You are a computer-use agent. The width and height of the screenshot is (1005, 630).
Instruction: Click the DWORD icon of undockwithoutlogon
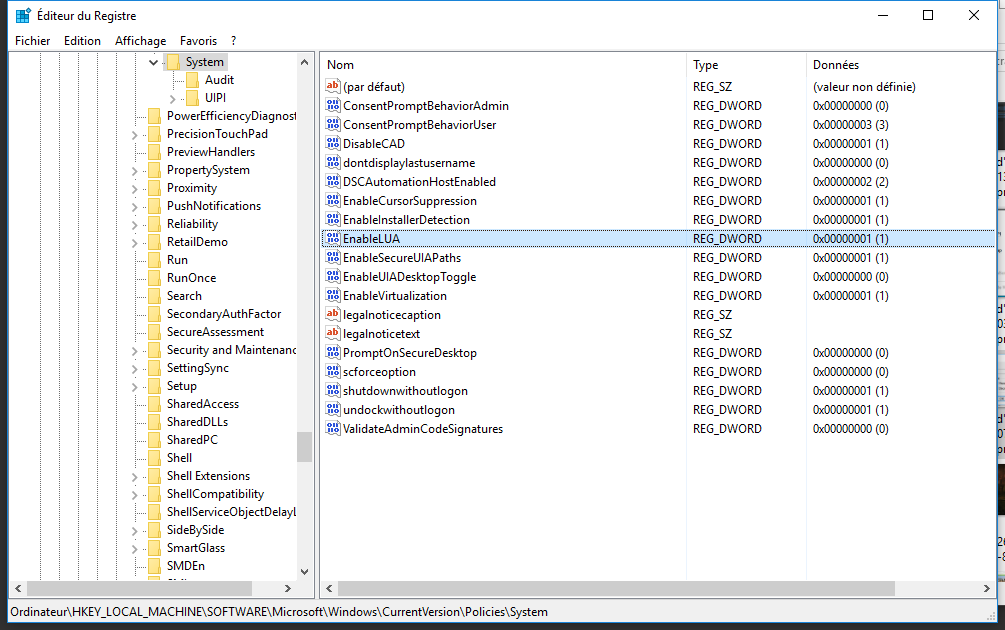[x=333, y=410]
